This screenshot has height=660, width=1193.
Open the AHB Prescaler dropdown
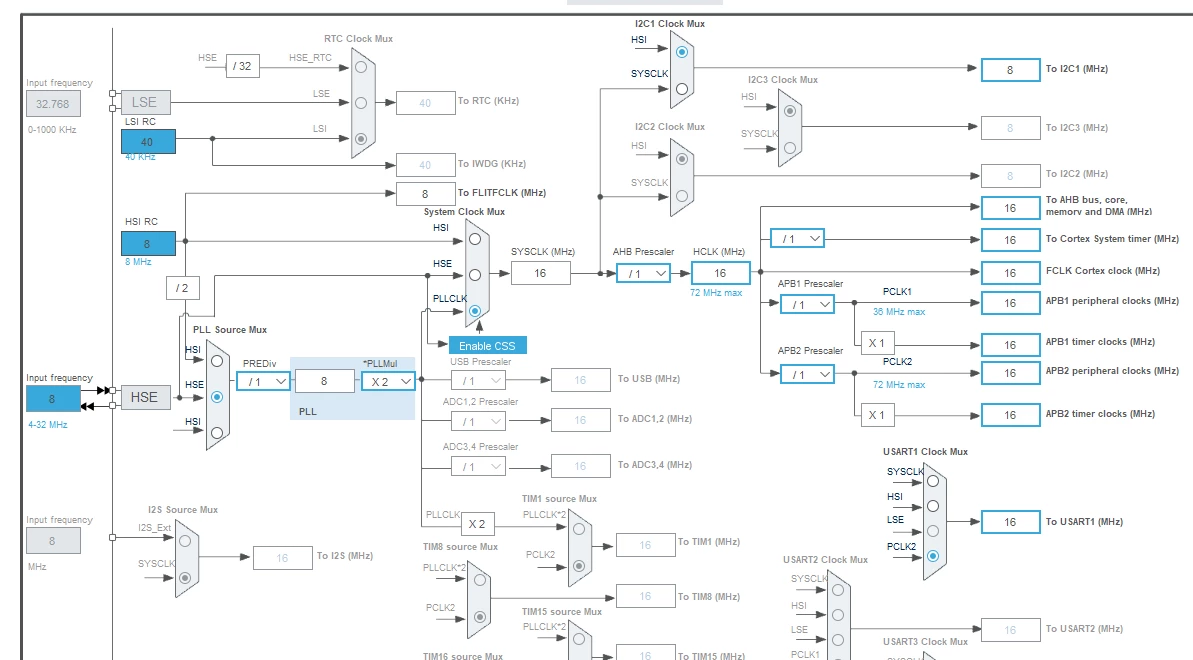pos(643,273)
